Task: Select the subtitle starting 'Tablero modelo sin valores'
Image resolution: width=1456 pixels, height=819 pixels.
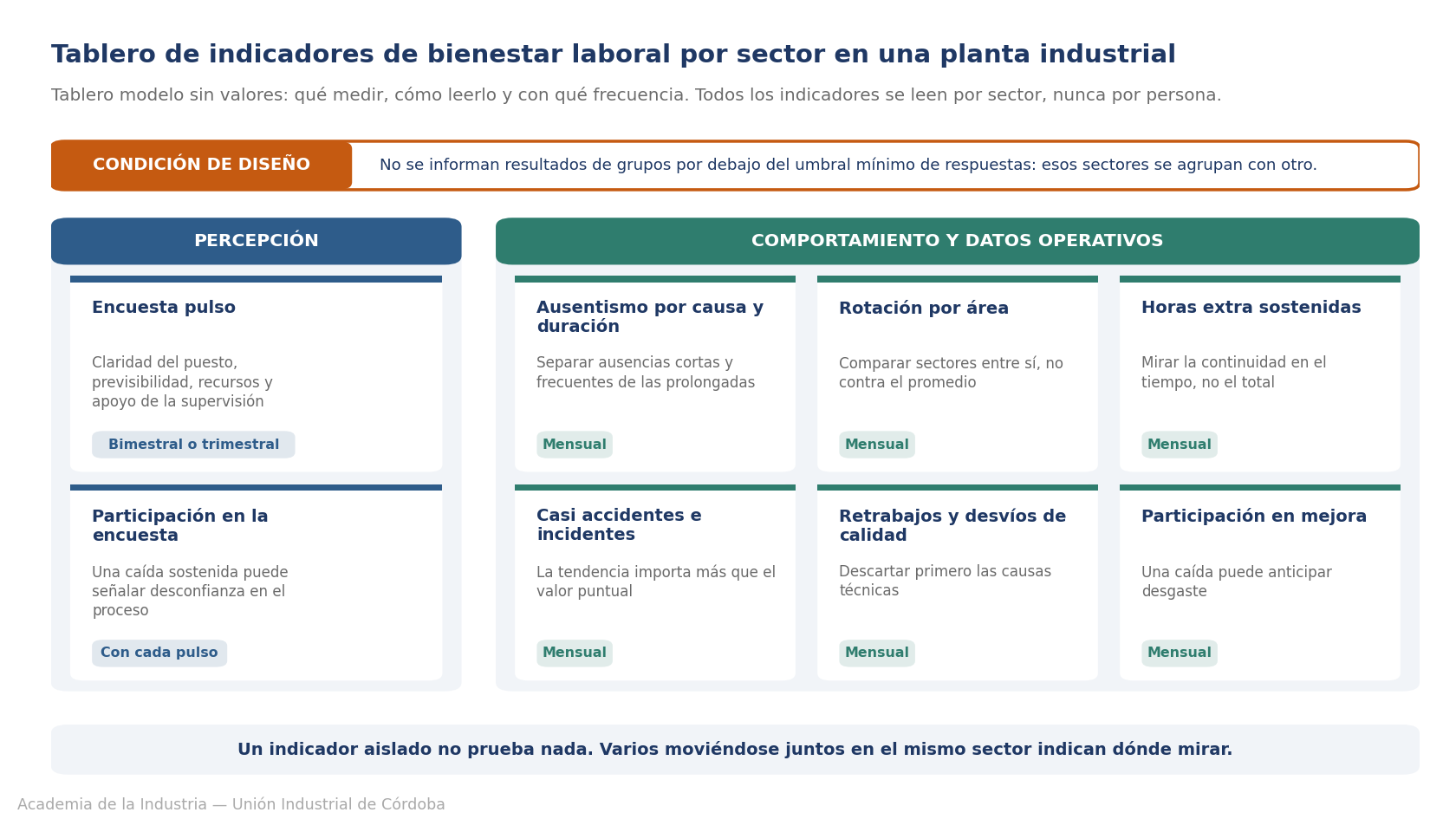Action: (x=636, y=95)
